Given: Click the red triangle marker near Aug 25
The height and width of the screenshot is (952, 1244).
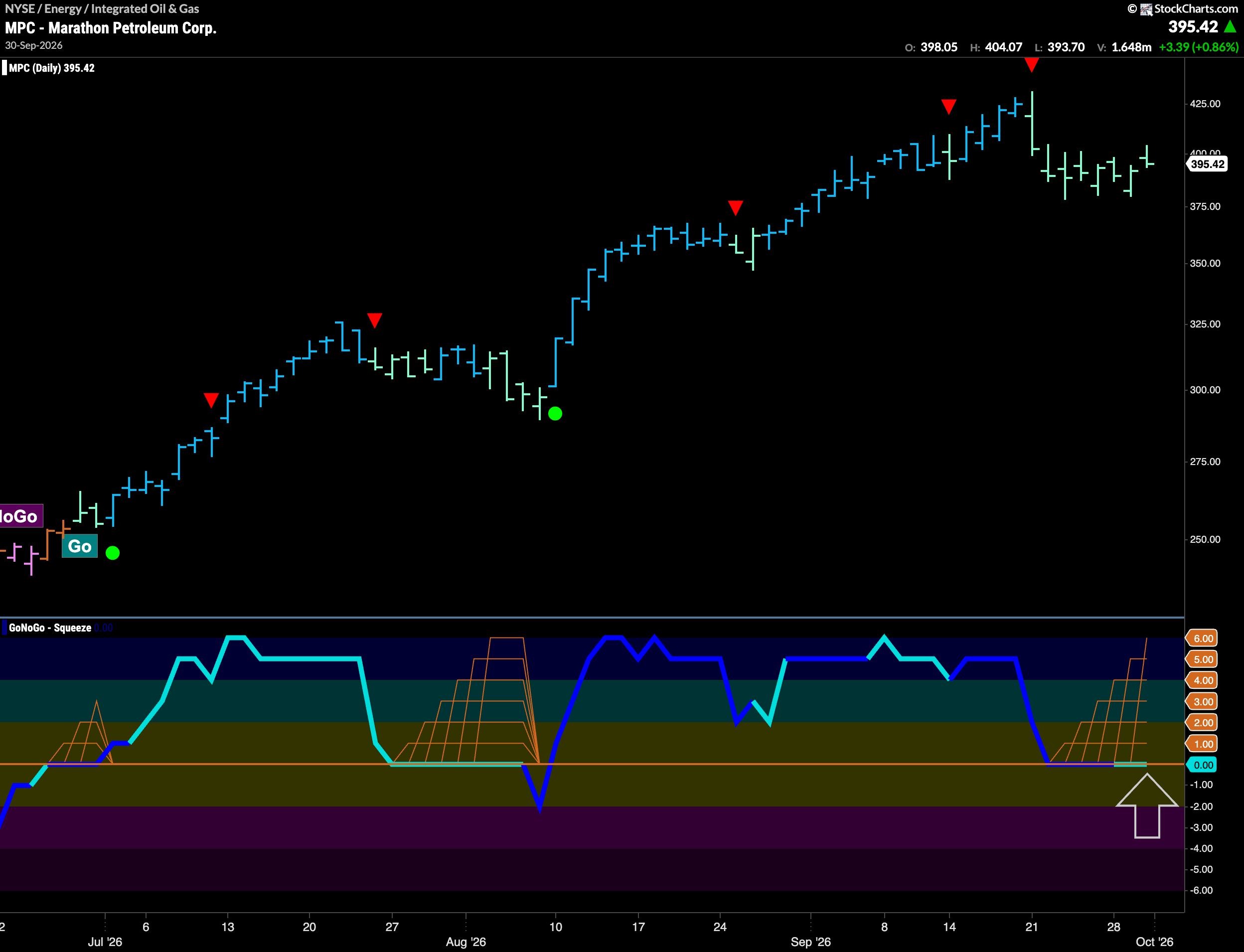Looking at the screenshot, I should 735,208.
